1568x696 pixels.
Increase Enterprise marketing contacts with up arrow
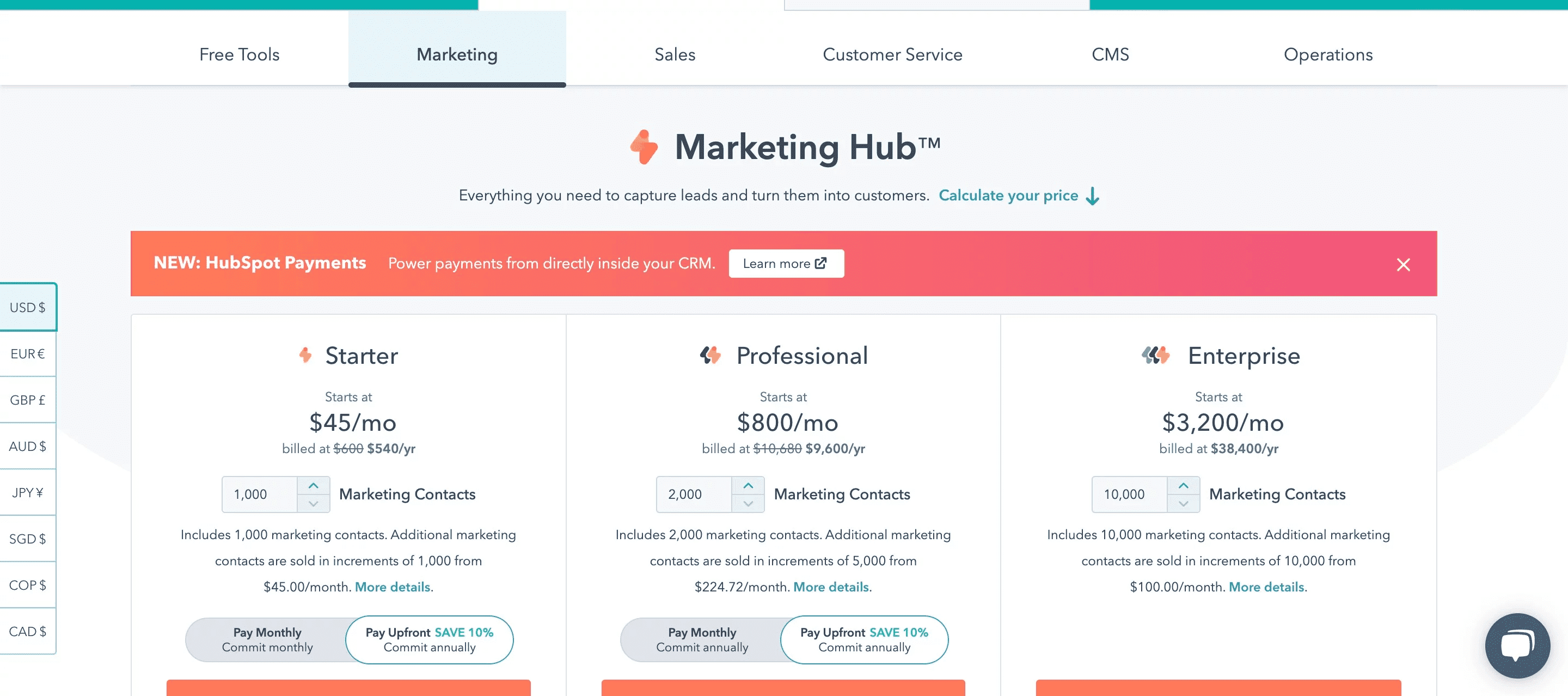click(x=1183, y=485)
